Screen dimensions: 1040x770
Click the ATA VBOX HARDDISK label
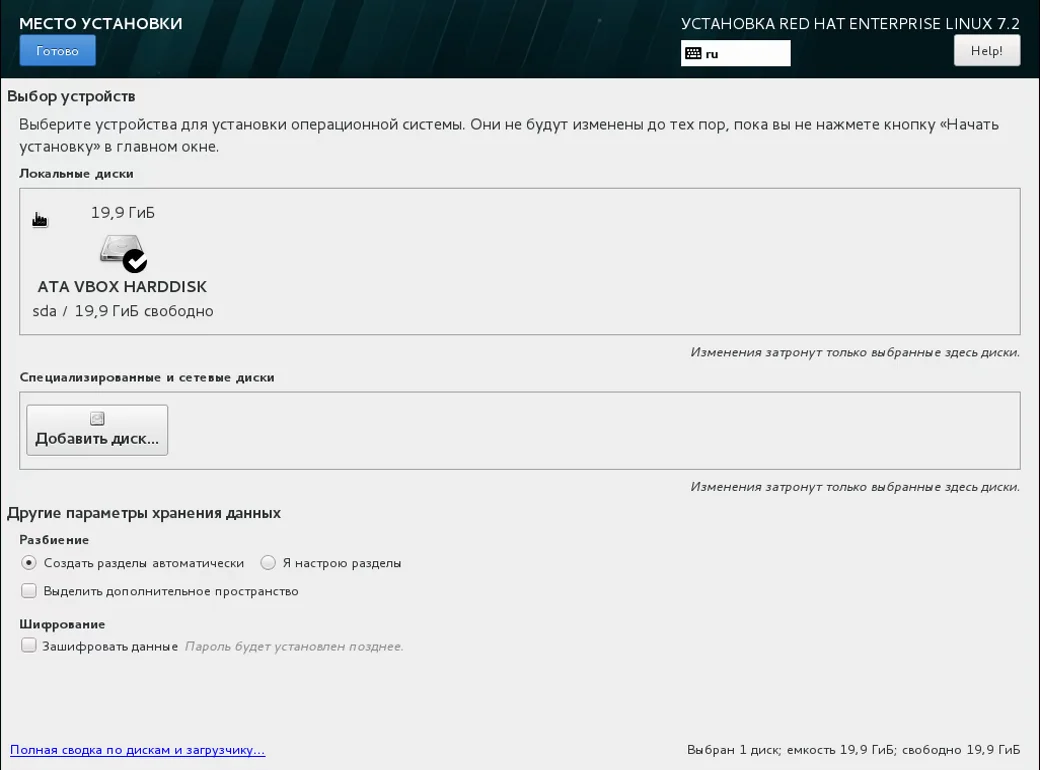click(x=122, y=287)
